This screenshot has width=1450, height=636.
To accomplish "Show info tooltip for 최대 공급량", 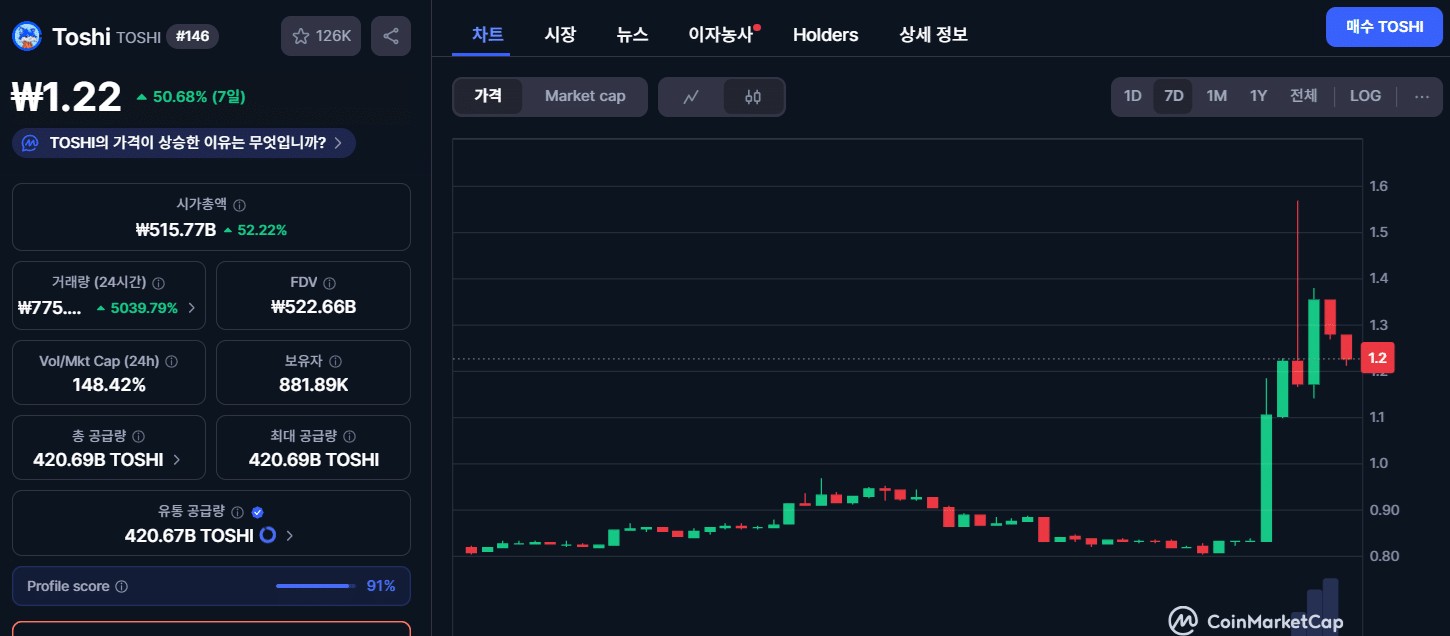I will [349, 436].
